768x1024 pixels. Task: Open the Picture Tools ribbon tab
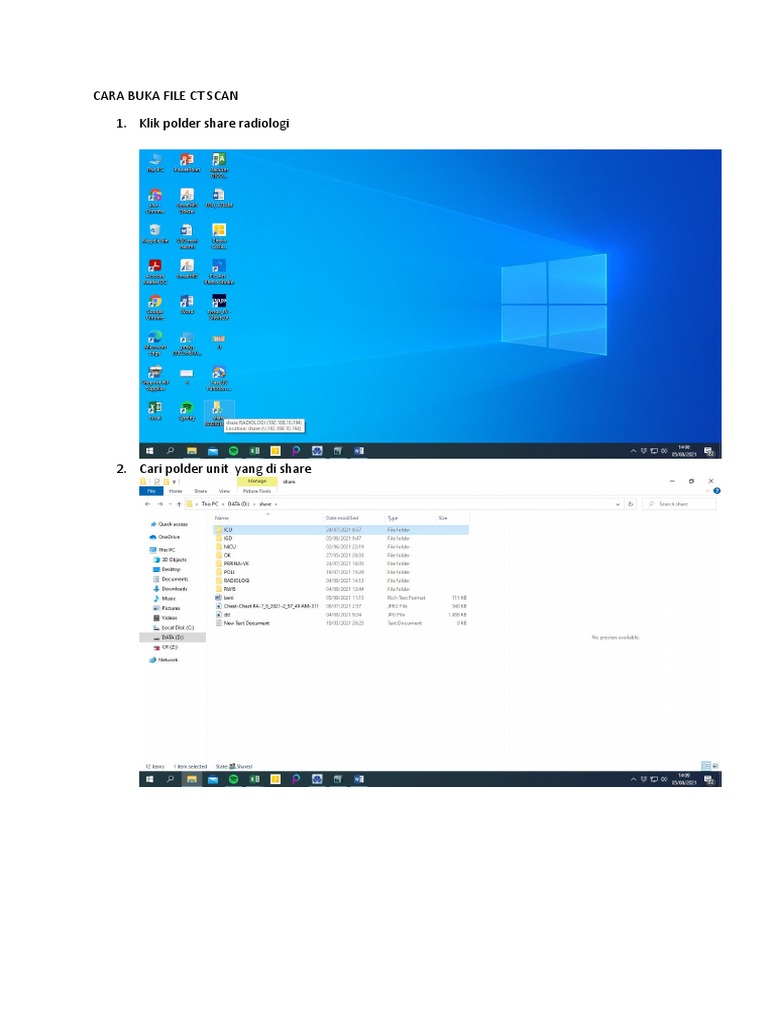point(257,491)
